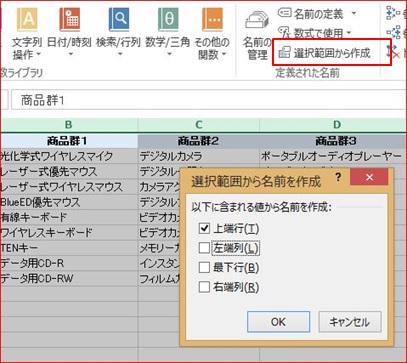Click header cell 商品群1
Image resolution: width=407 pixels, height=363 pixels.
pyautogui.click(x=69, y=141)
